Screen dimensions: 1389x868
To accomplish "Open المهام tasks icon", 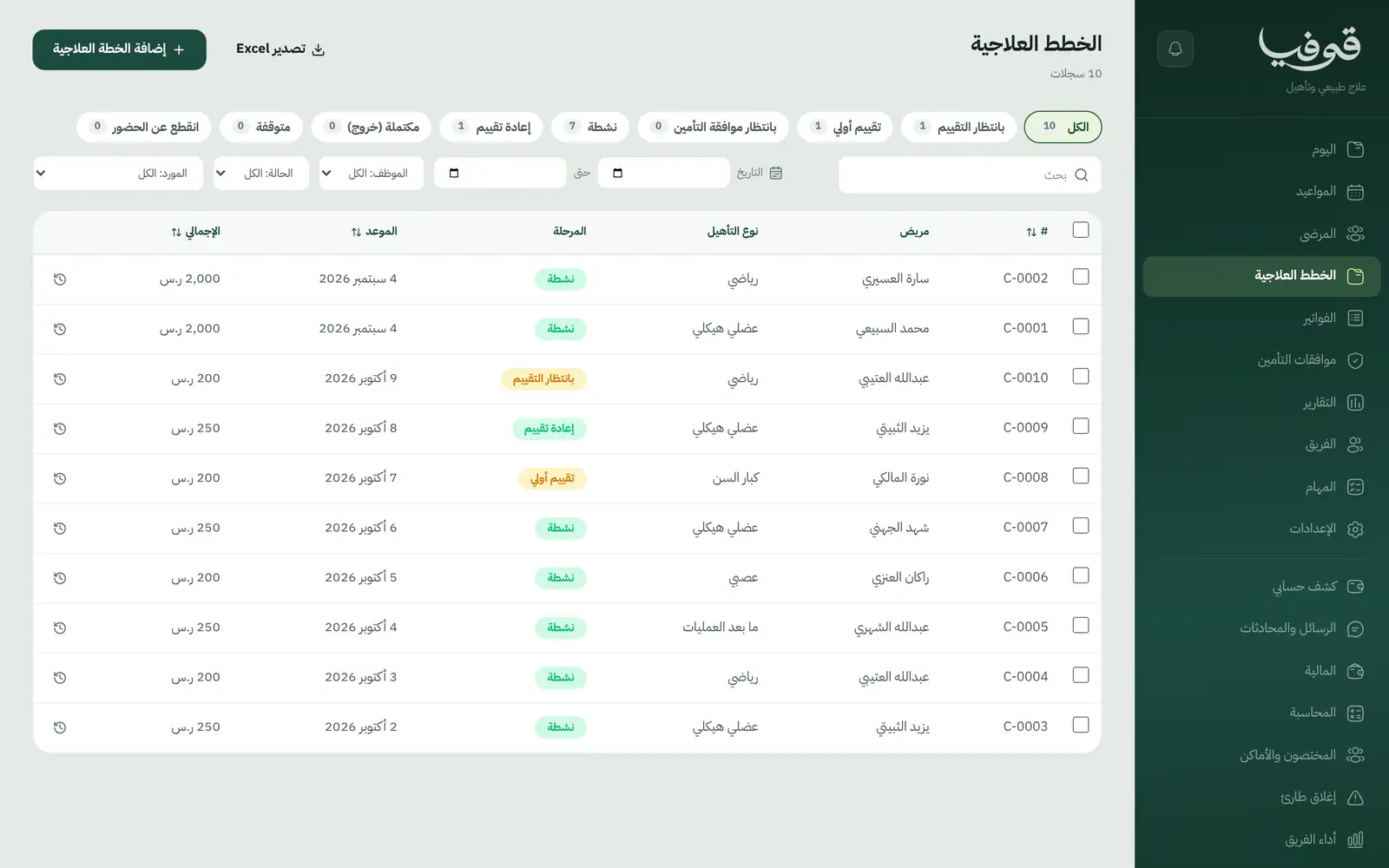I will 1355,487.
